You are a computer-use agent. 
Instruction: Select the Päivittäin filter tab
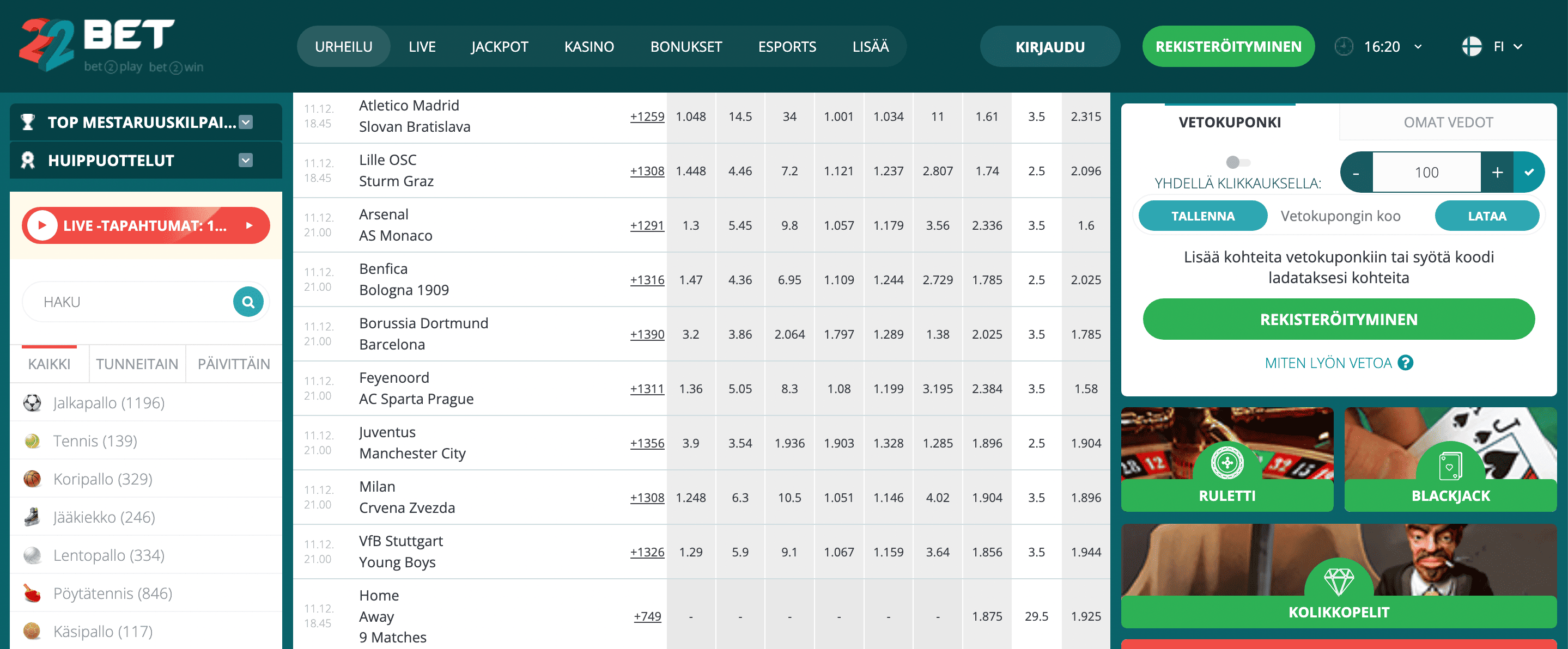[x=234, y=364]
